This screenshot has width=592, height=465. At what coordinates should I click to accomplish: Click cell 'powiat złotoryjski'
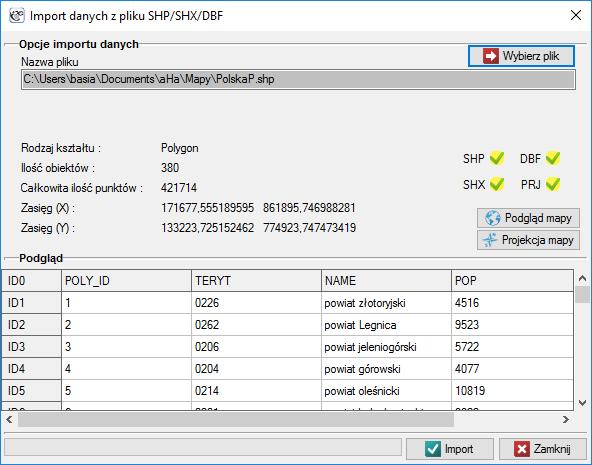coord(386,303)
